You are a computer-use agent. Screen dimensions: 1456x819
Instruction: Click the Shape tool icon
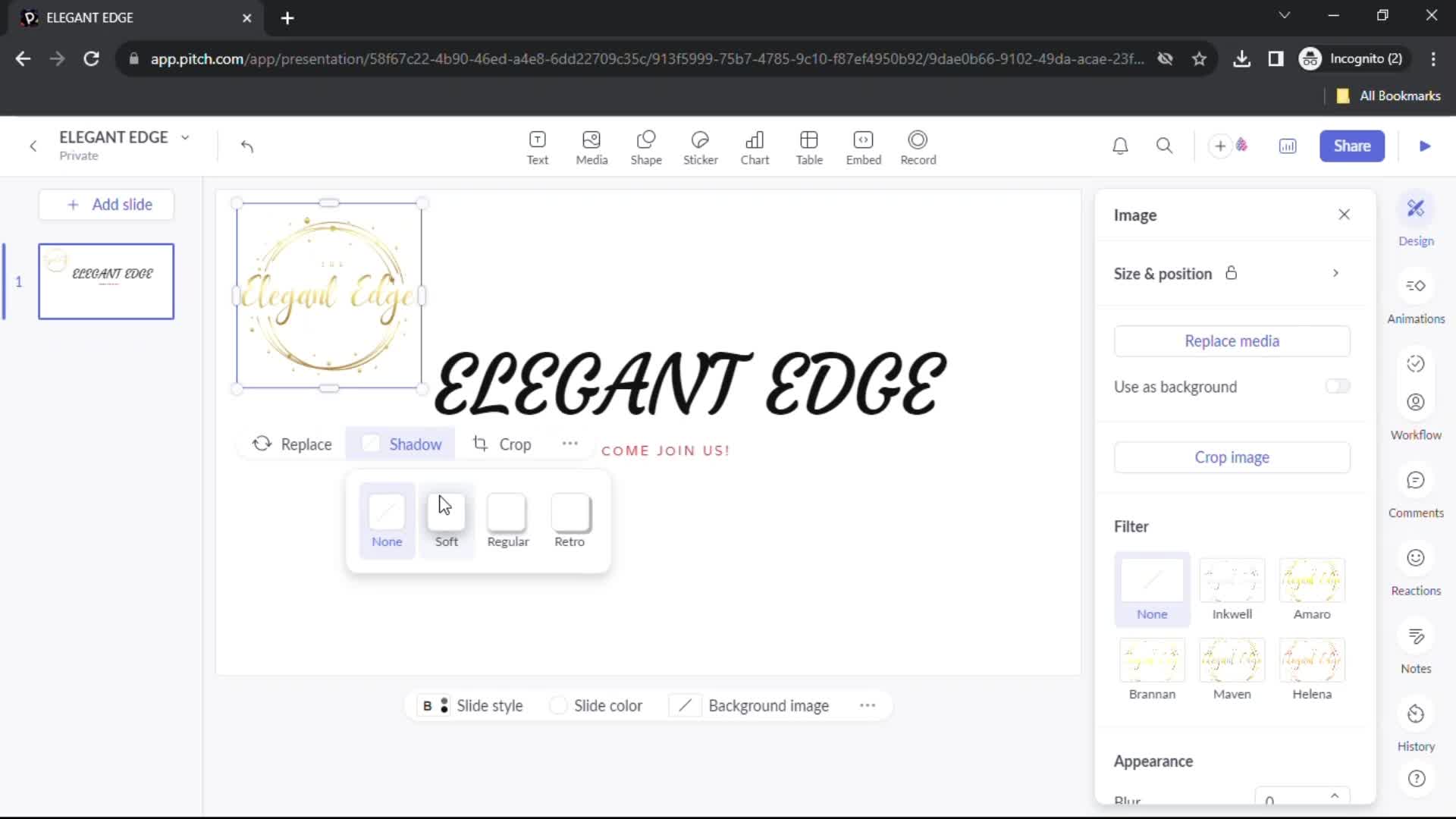646,146
